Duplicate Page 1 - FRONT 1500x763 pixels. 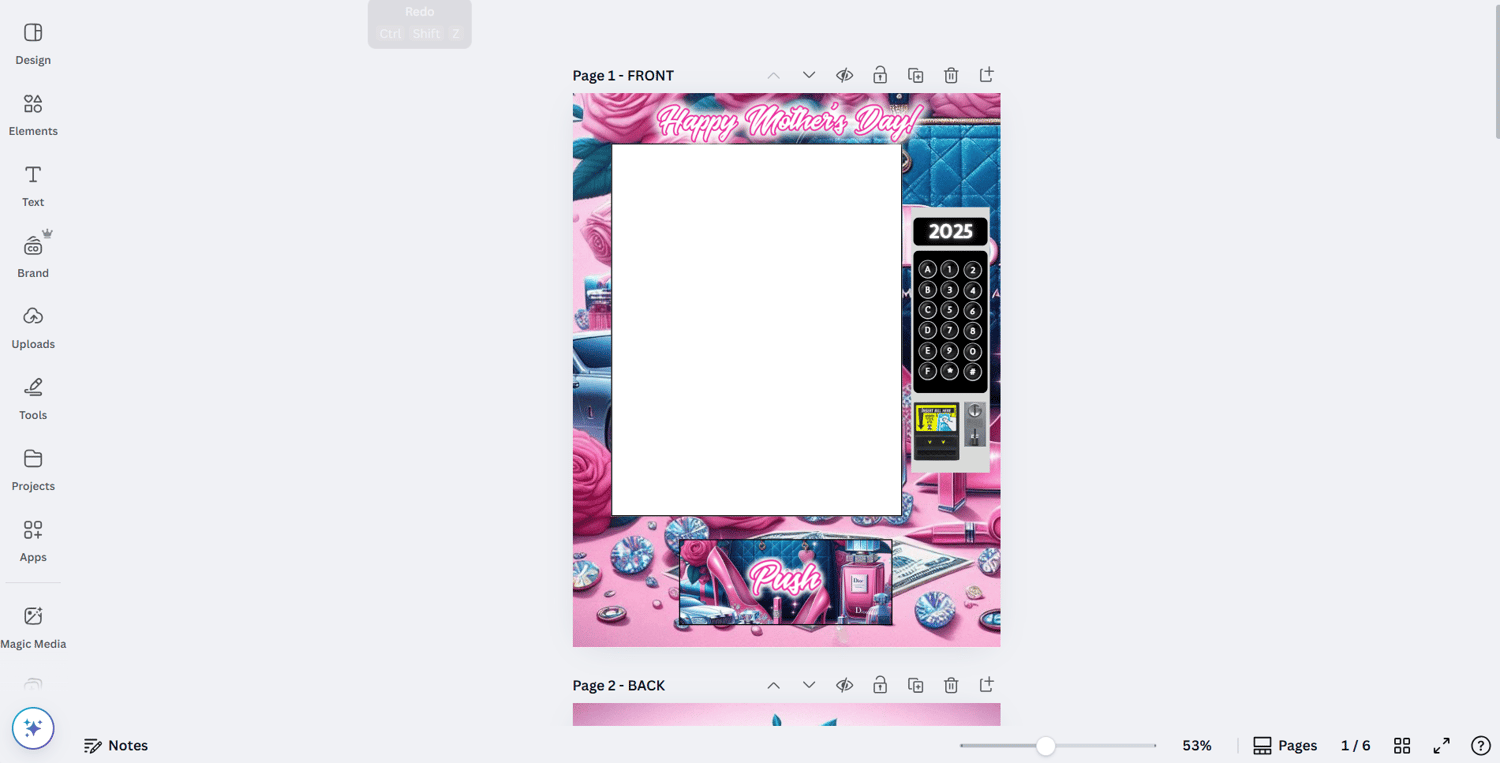point(915,75)
